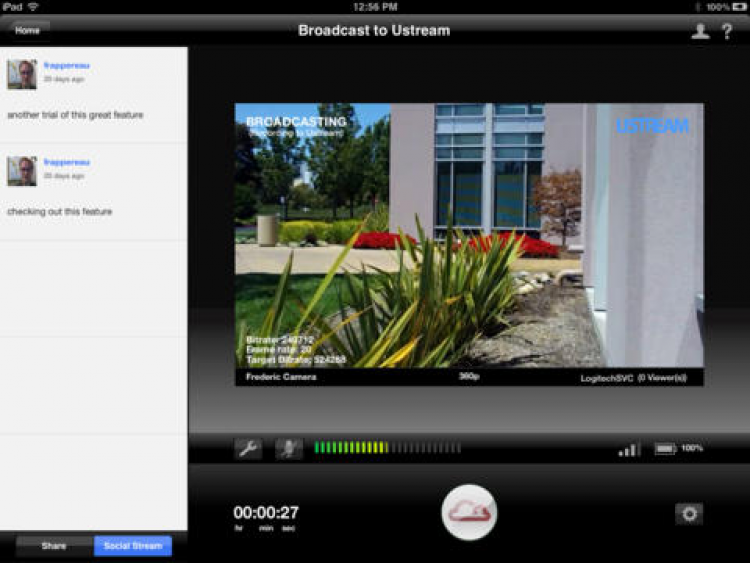Tap the 'Frederic Camera' label
The height and width of the screenshot is (563, 750).
click(x=281, y=377)
